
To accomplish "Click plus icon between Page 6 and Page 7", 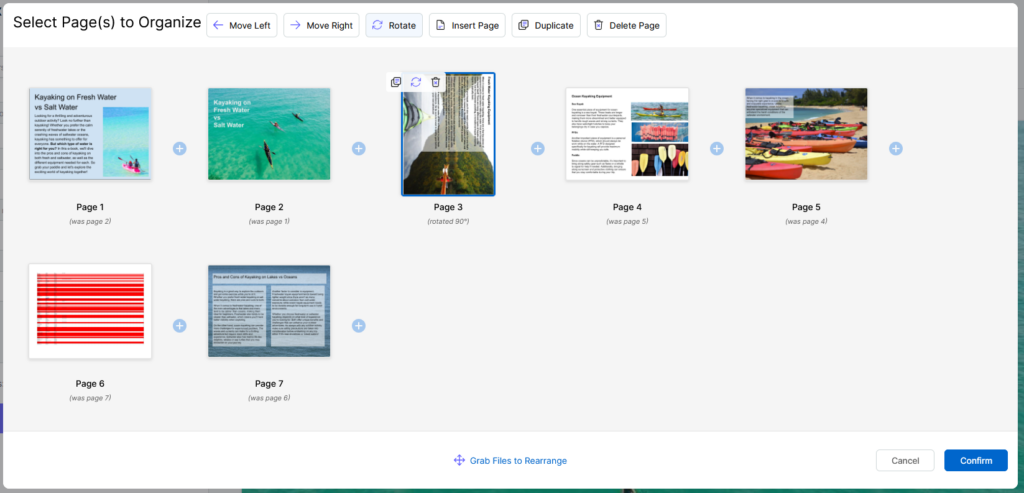I will [180, 325].
